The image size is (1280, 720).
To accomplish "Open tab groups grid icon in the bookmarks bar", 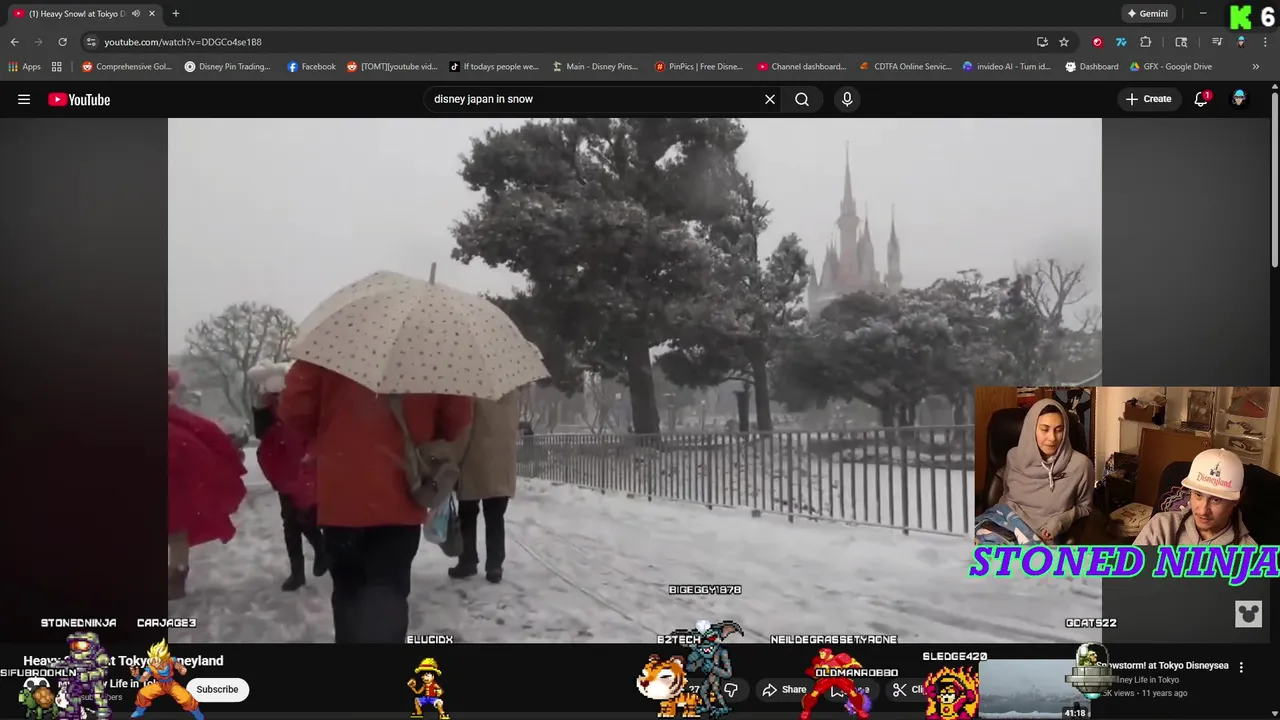I will pos(57,67).
